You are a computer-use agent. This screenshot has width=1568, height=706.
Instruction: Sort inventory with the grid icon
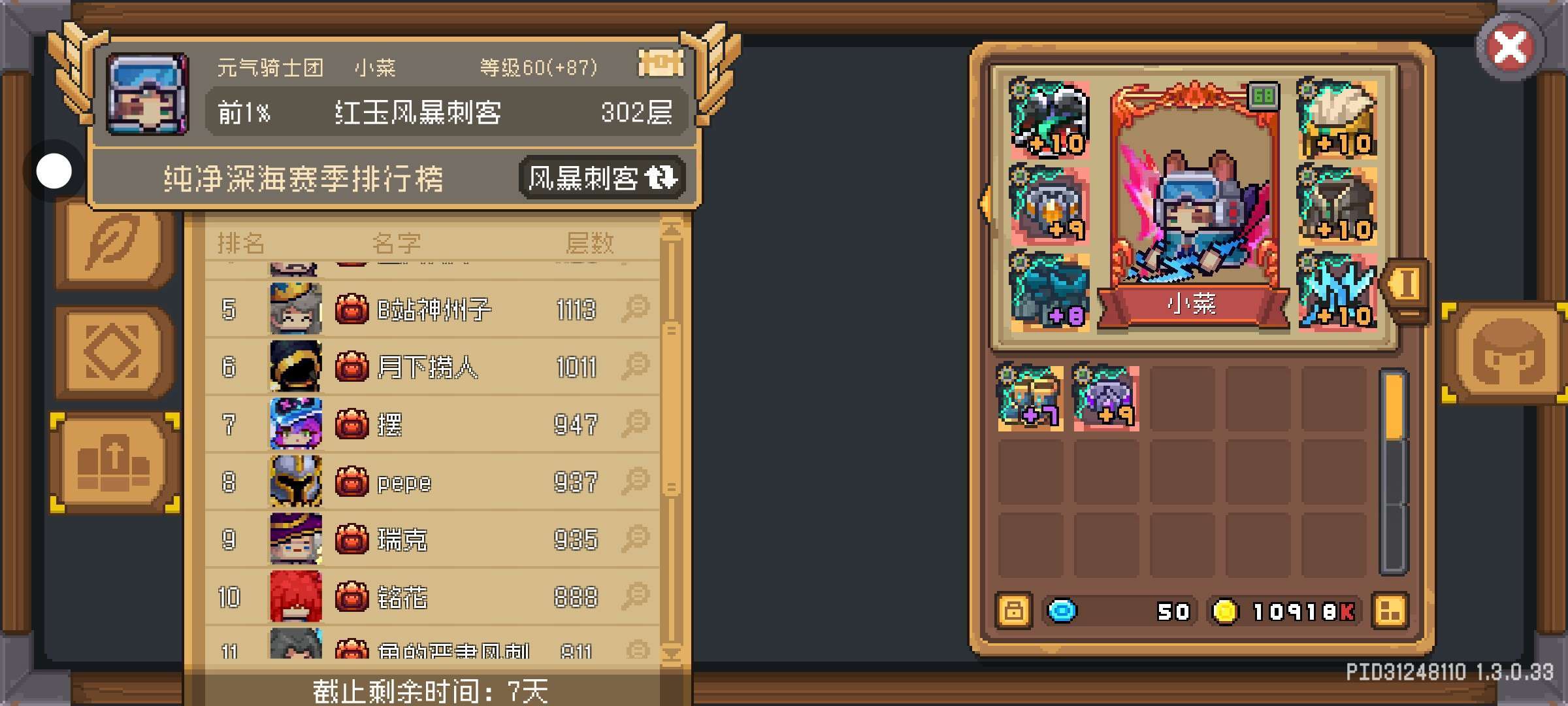pyautogui.click(x=1390, y=611)
